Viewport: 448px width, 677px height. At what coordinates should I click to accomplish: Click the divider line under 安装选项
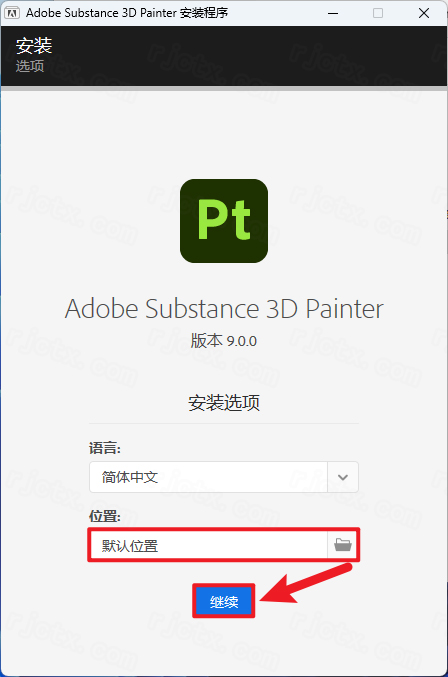(x=224, y=424)
